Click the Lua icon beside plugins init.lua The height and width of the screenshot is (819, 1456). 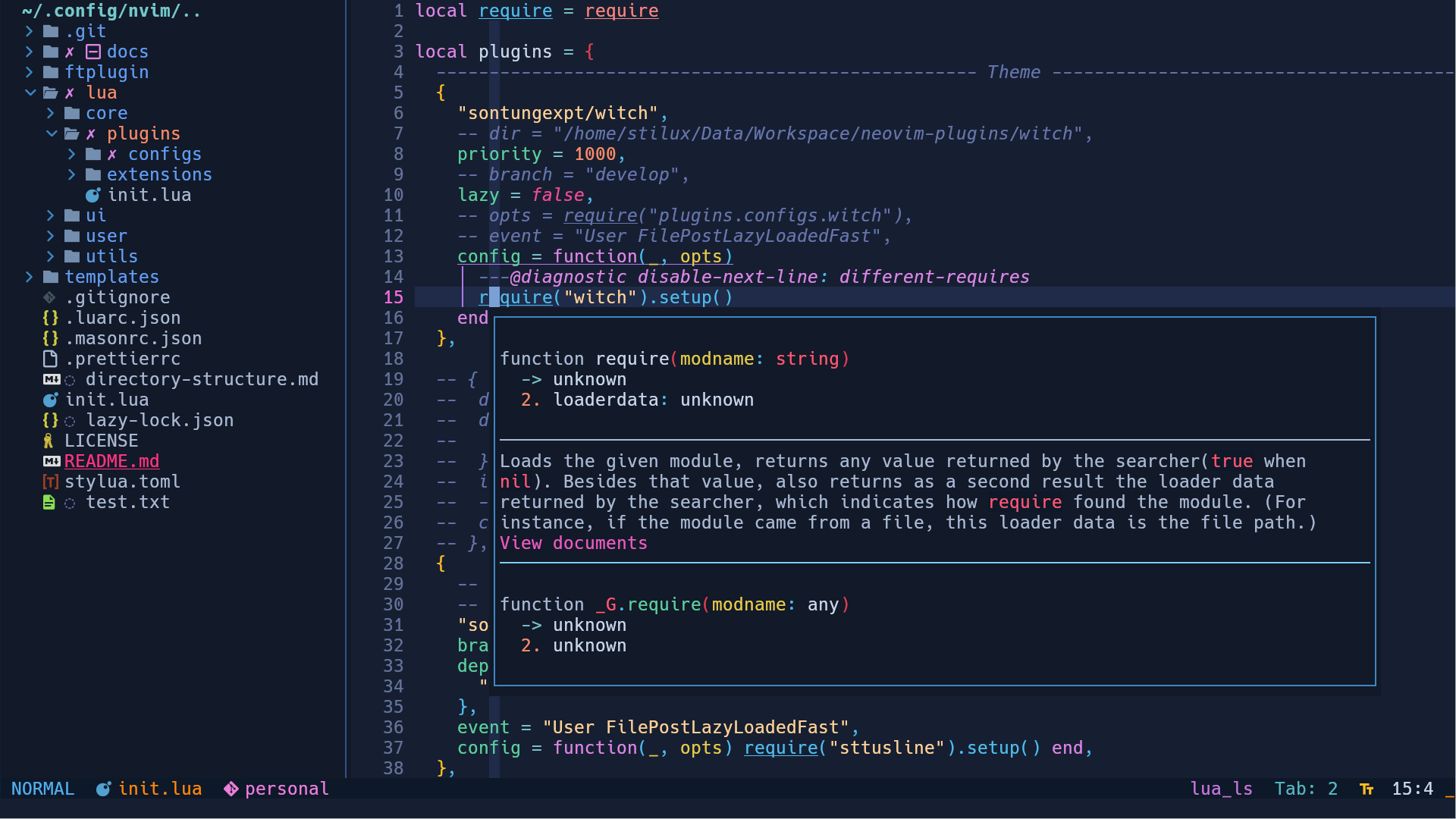coord(93,195)
